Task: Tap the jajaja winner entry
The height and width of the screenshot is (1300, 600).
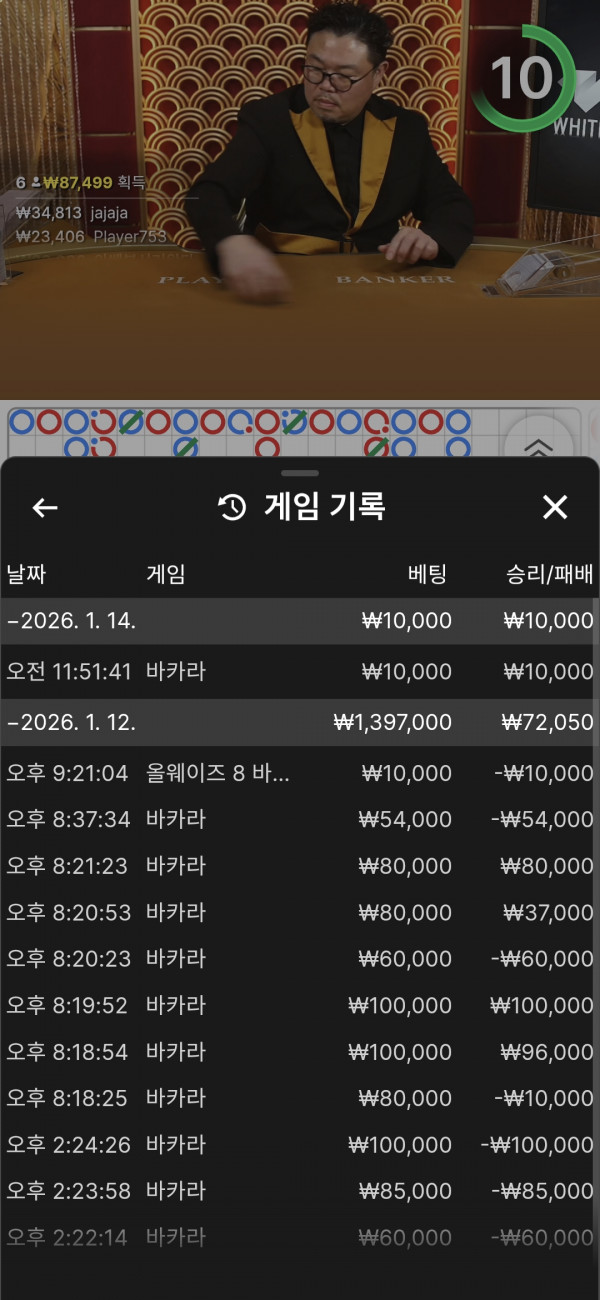Action: coord(72,212)
